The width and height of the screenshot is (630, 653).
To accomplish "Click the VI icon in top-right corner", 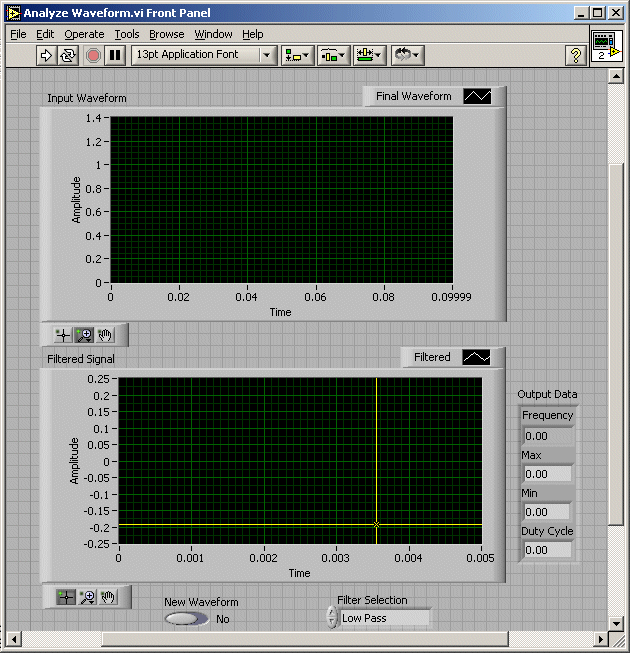I will (606, 47).
